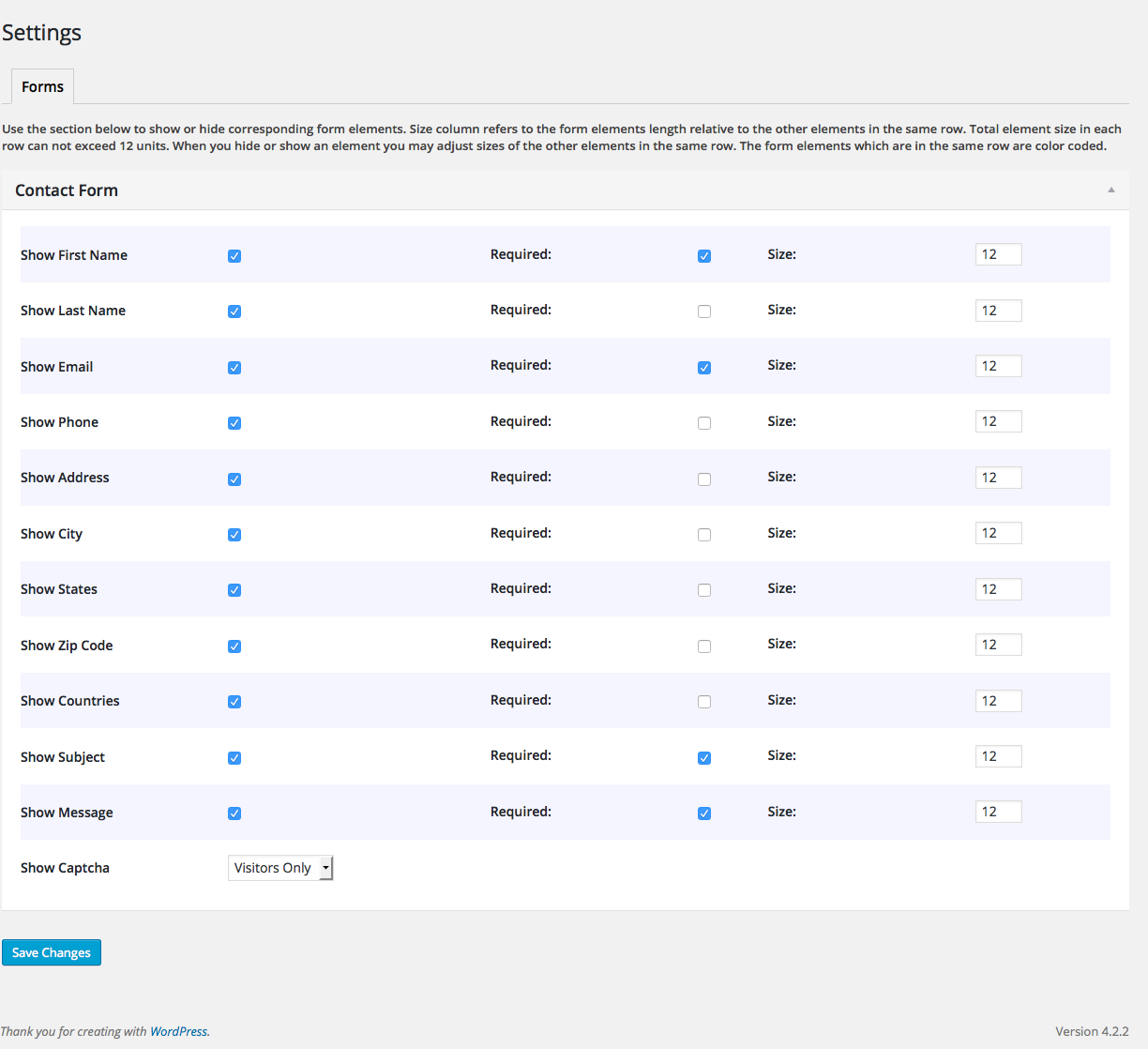1148x1049 pixels.
Task: Click the Save Changes button
Action: (x=52, y=952)
